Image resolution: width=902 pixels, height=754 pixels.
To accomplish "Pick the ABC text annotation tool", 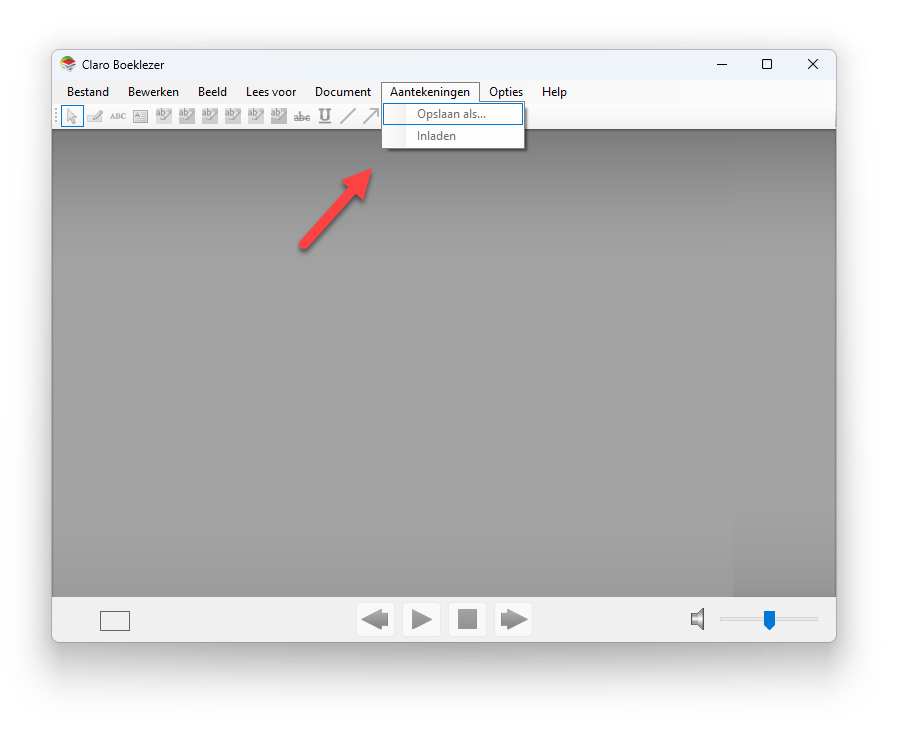I will click(118, 116).
